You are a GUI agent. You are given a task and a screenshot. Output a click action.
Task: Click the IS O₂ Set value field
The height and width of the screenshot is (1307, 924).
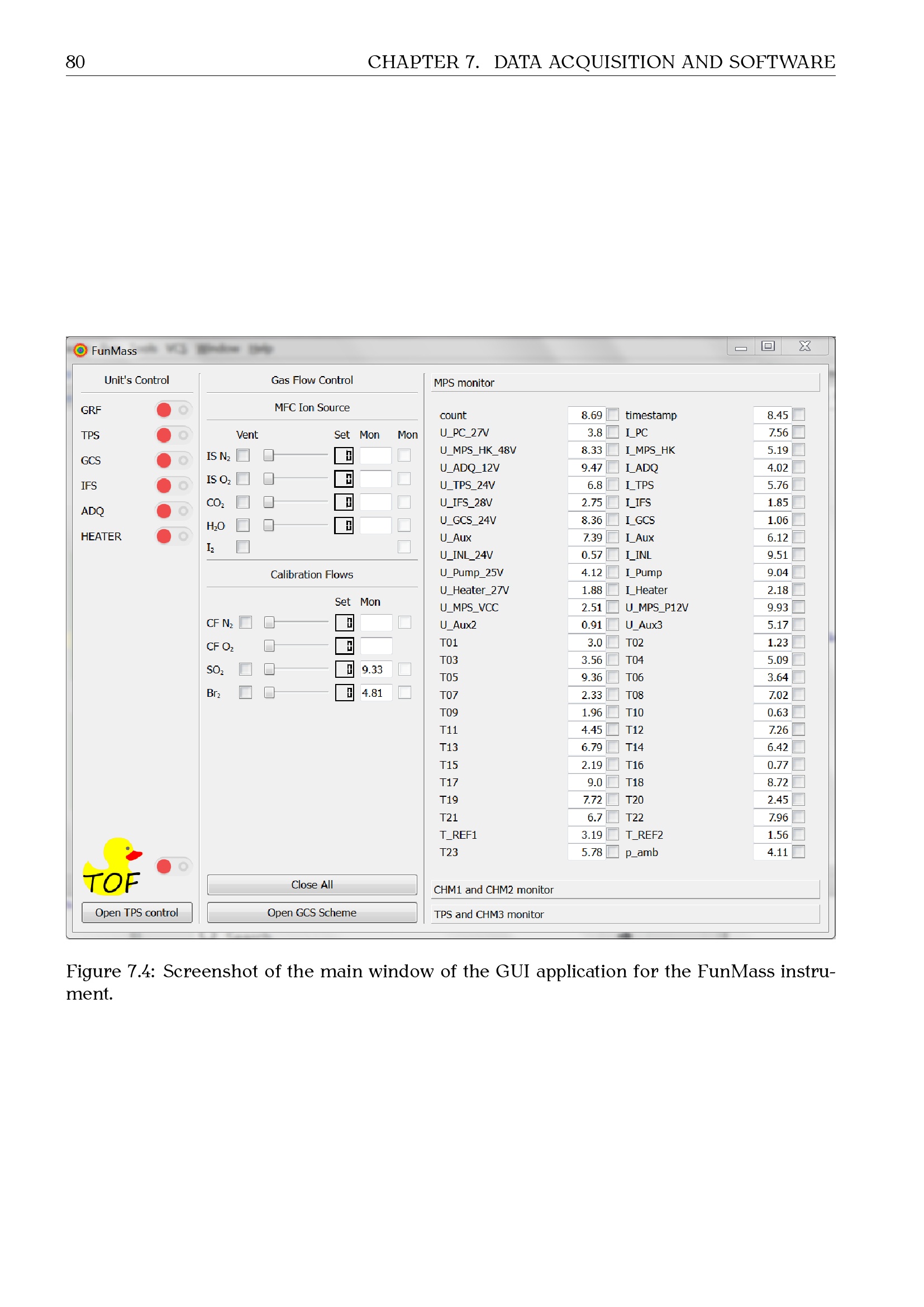tap(344, 479)
